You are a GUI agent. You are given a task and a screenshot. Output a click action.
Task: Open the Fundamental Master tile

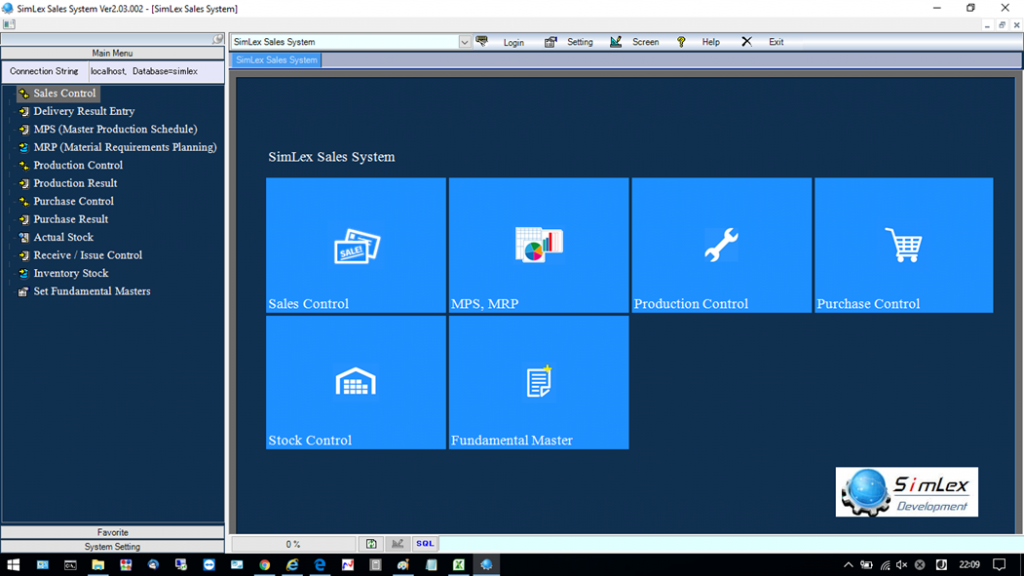click(x=539, y=383)
